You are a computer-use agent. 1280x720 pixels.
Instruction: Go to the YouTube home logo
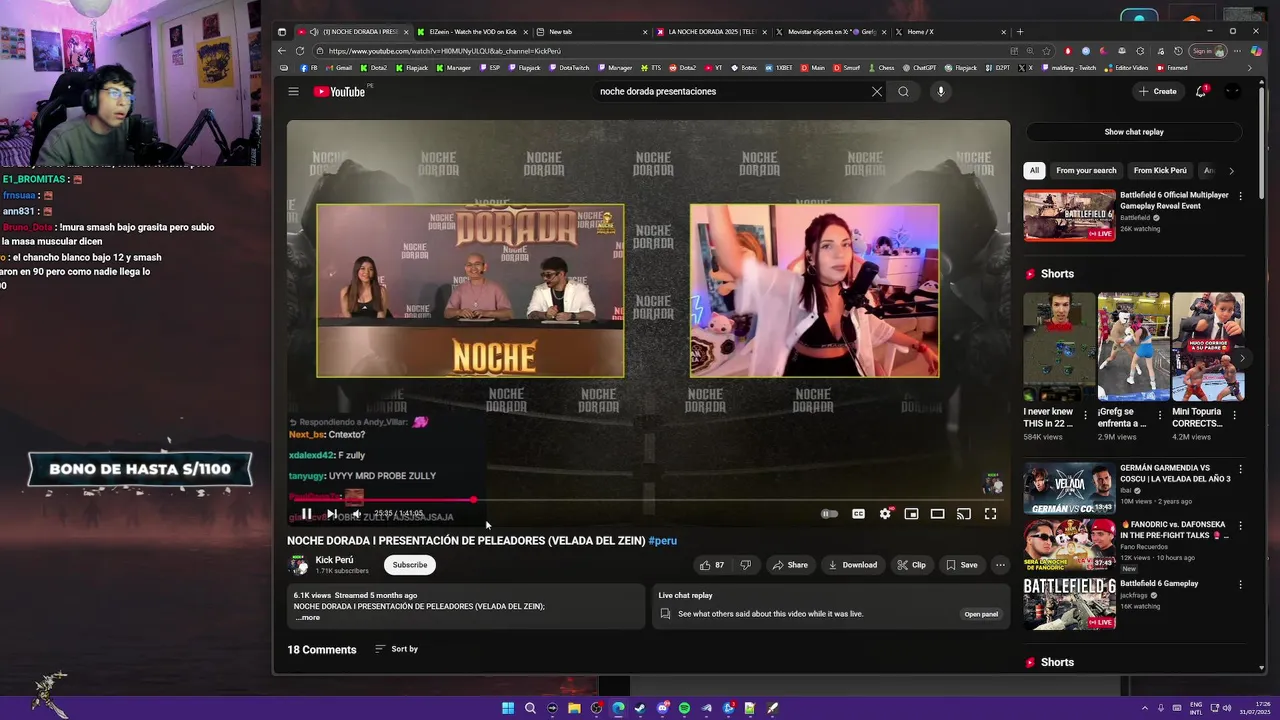tap(340, 91)
